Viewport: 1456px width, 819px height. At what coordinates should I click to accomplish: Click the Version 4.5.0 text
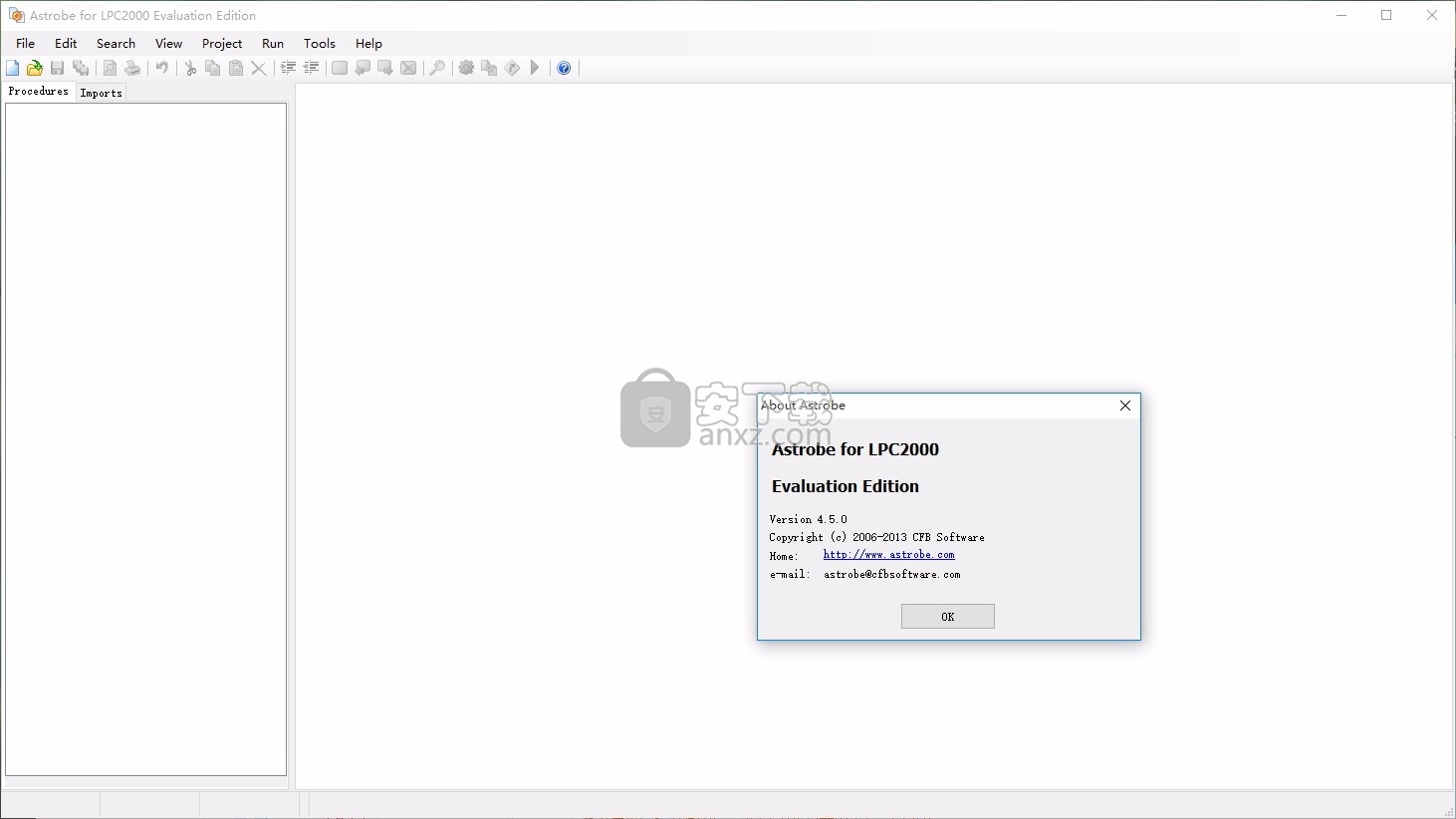(x=808, y=519)
